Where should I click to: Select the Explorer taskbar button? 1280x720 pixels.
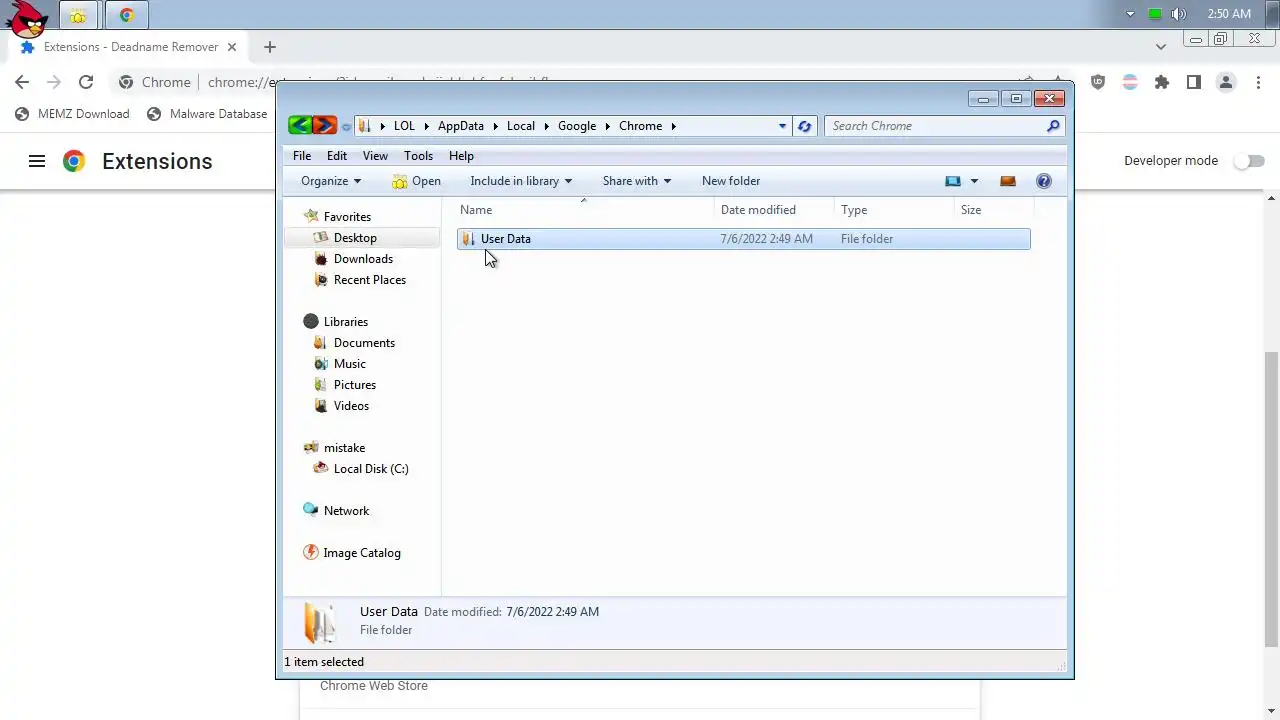coord(78,15)
